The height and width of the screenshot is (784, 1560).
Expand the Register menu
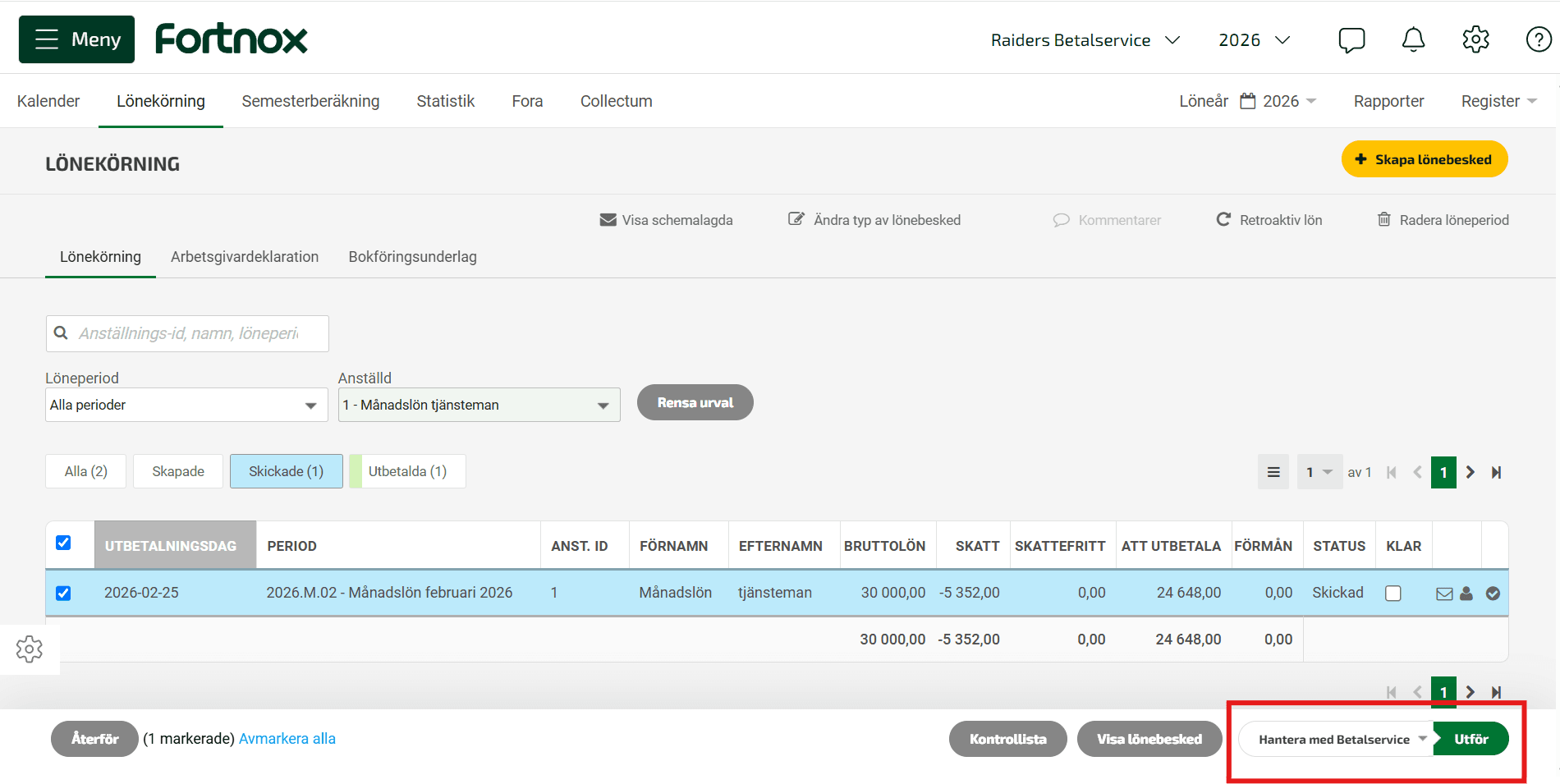[x=1499, y=101]
